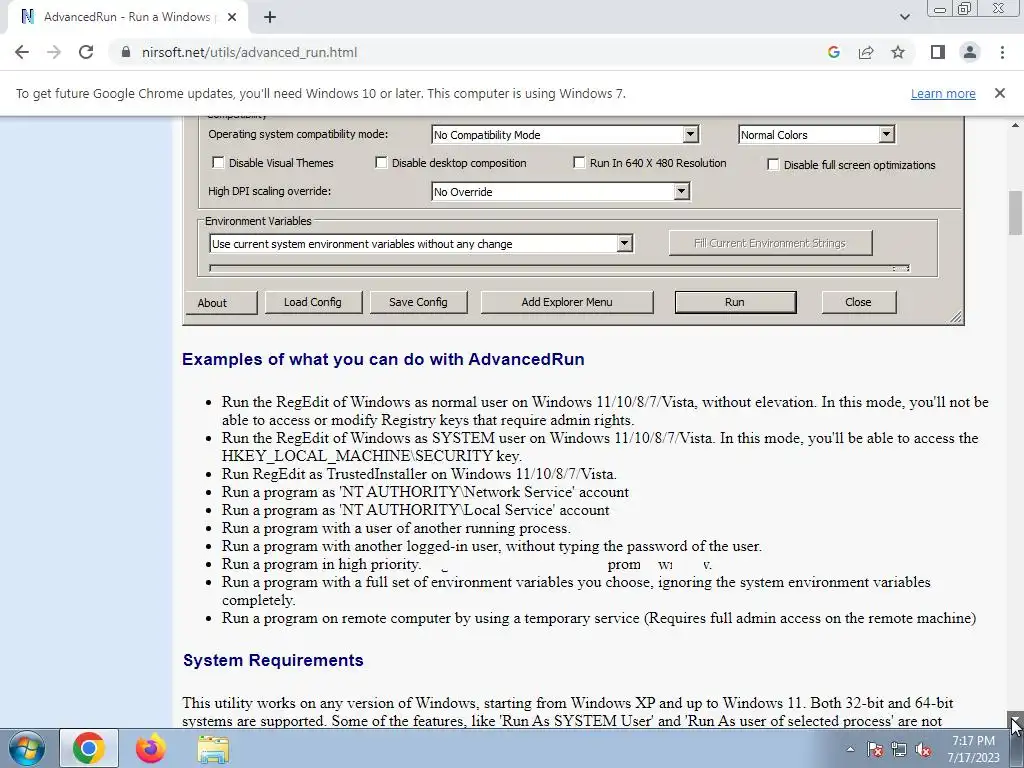This screenshot has height=768, width=1024.
Task: Click the browser forward arrow
Action: click(x=54, y=52)
